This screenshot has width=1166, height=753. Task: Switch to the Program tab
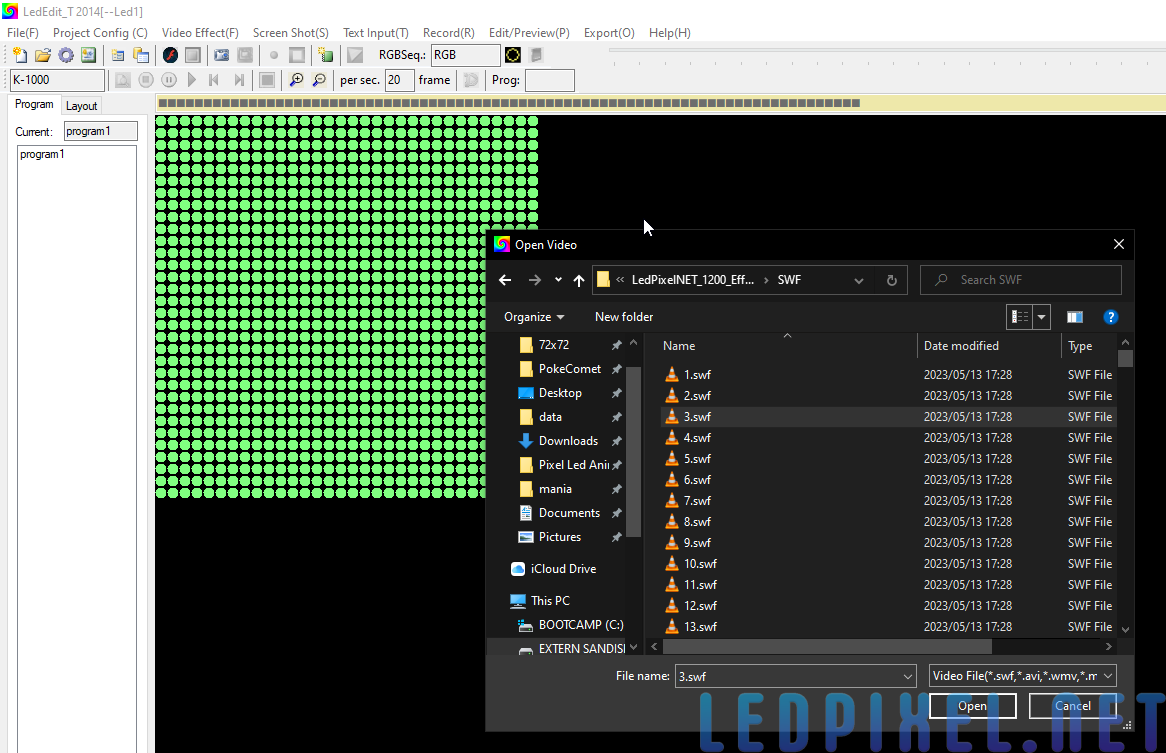pos(34,104)
